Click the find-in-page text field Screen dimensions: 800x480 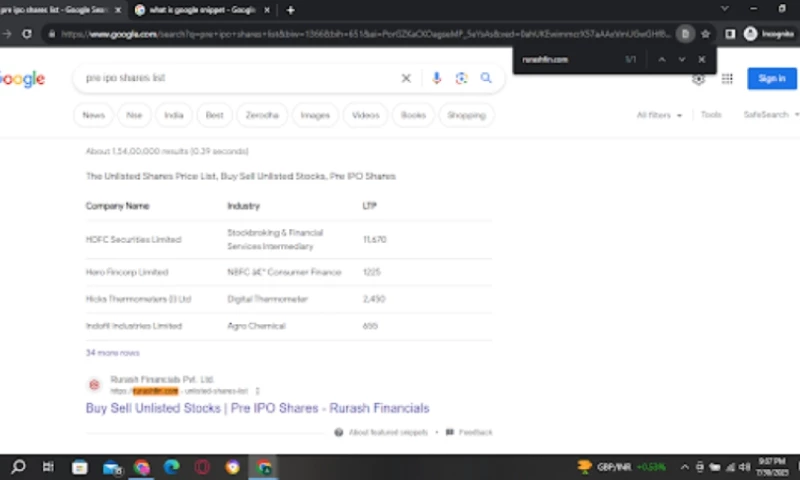pos(569,59)
